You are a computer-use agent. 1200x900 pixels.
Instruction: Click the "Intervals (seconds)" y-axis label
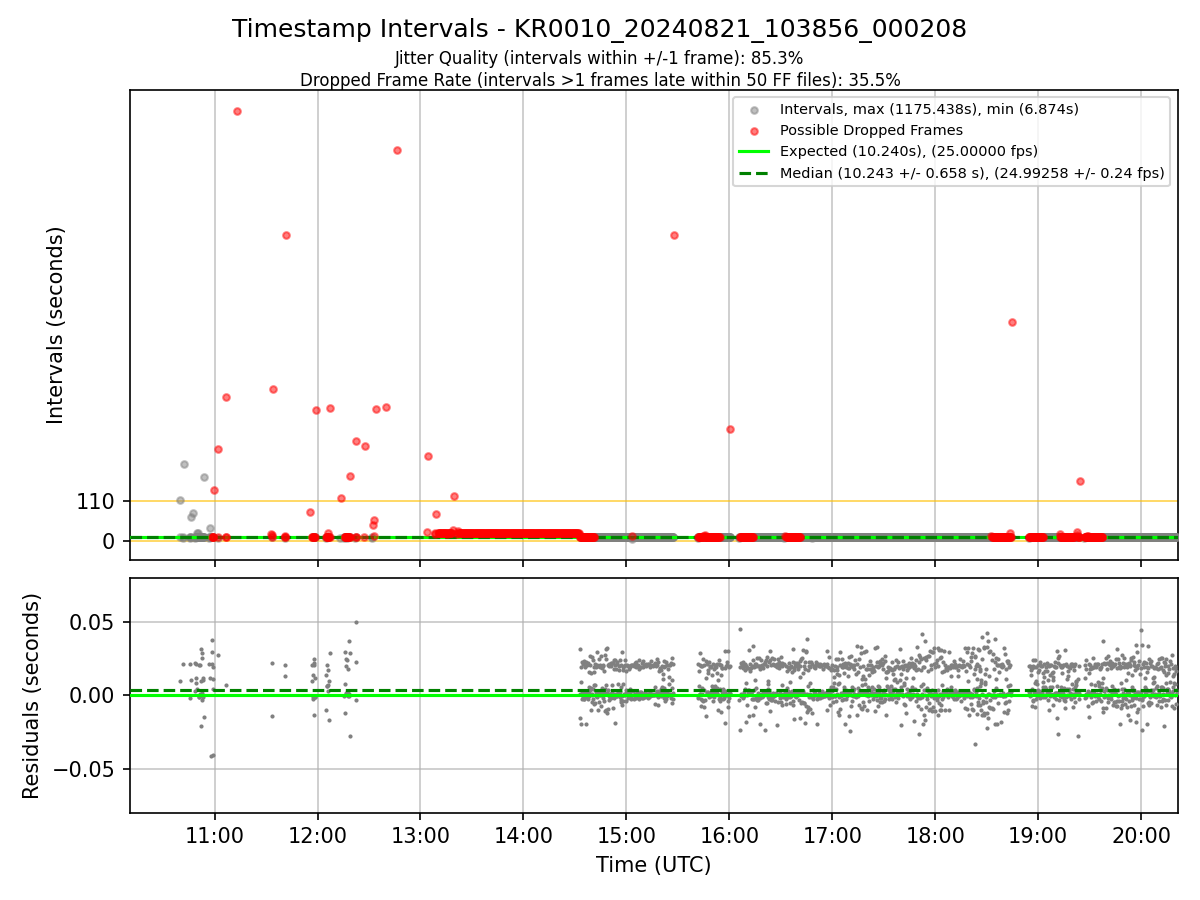pos(56,325)
